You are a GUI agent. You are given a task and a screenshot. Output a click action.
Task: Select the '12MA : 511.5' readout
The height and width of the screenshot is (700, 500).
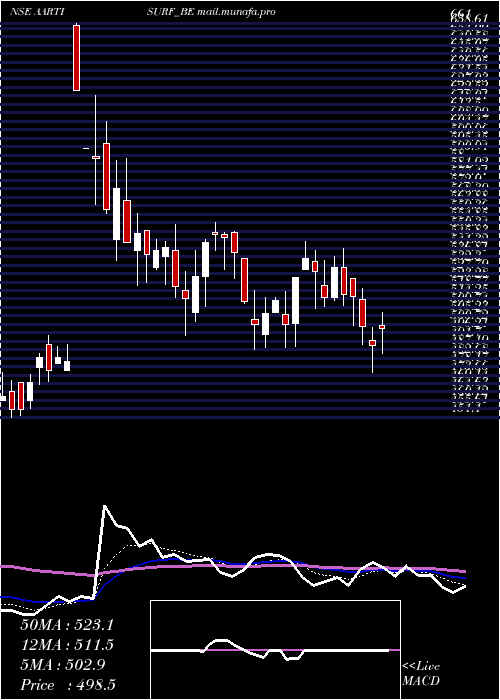click(67, 645)
